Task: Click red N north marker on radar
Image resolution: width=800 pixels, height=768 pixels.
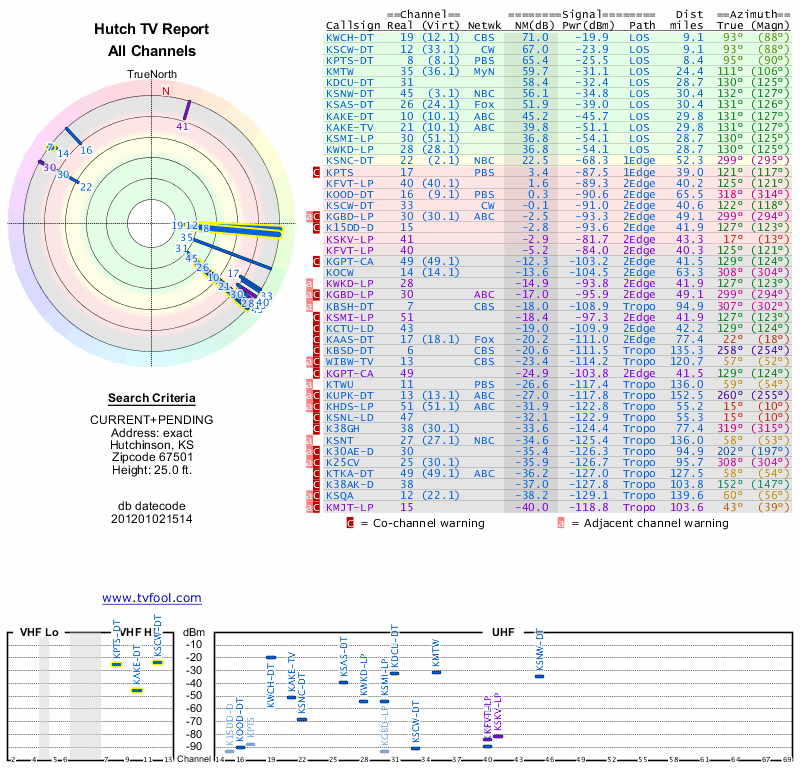Action: (165, 91)
